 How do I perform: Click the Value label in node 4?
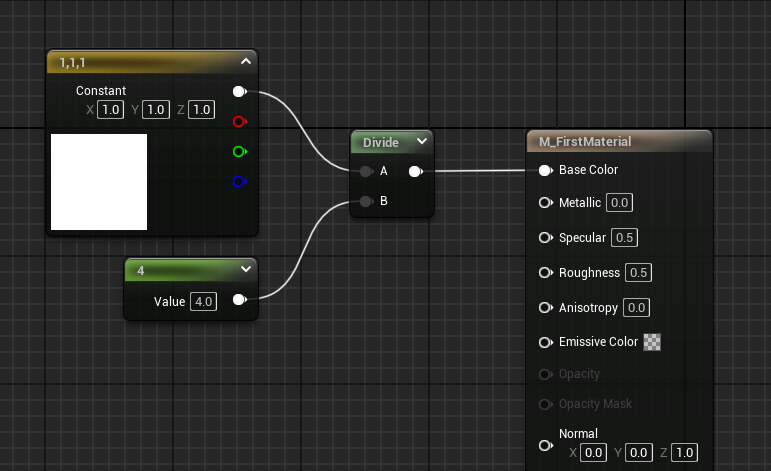click(169, 301)
